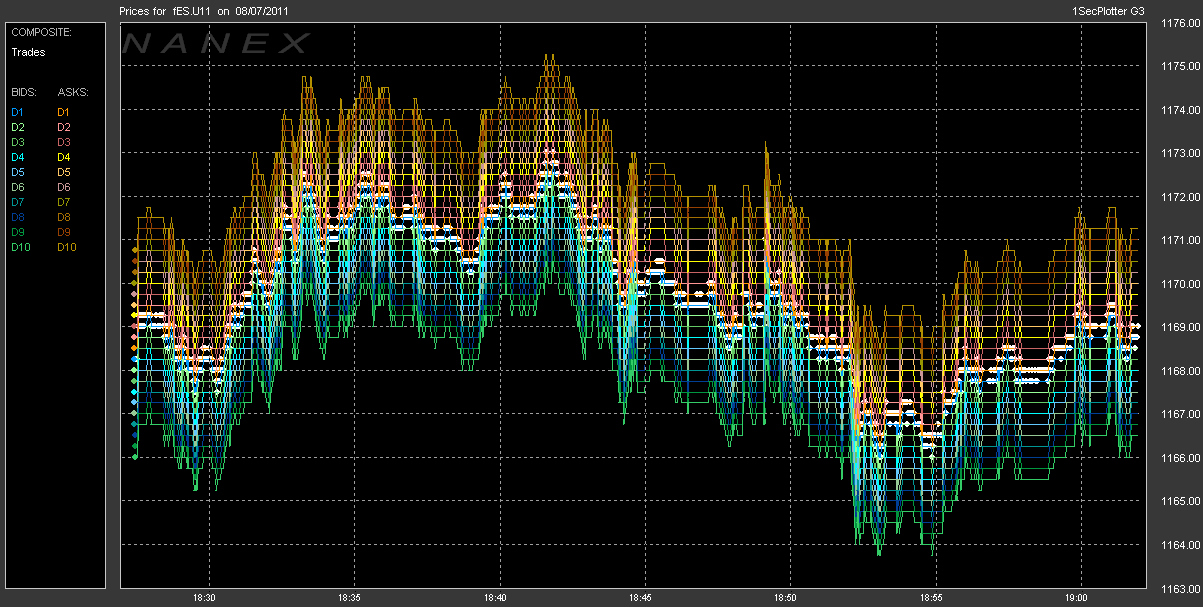
Task: Click the D10 entry in the BIDS column
Action: tap(20, 247)
